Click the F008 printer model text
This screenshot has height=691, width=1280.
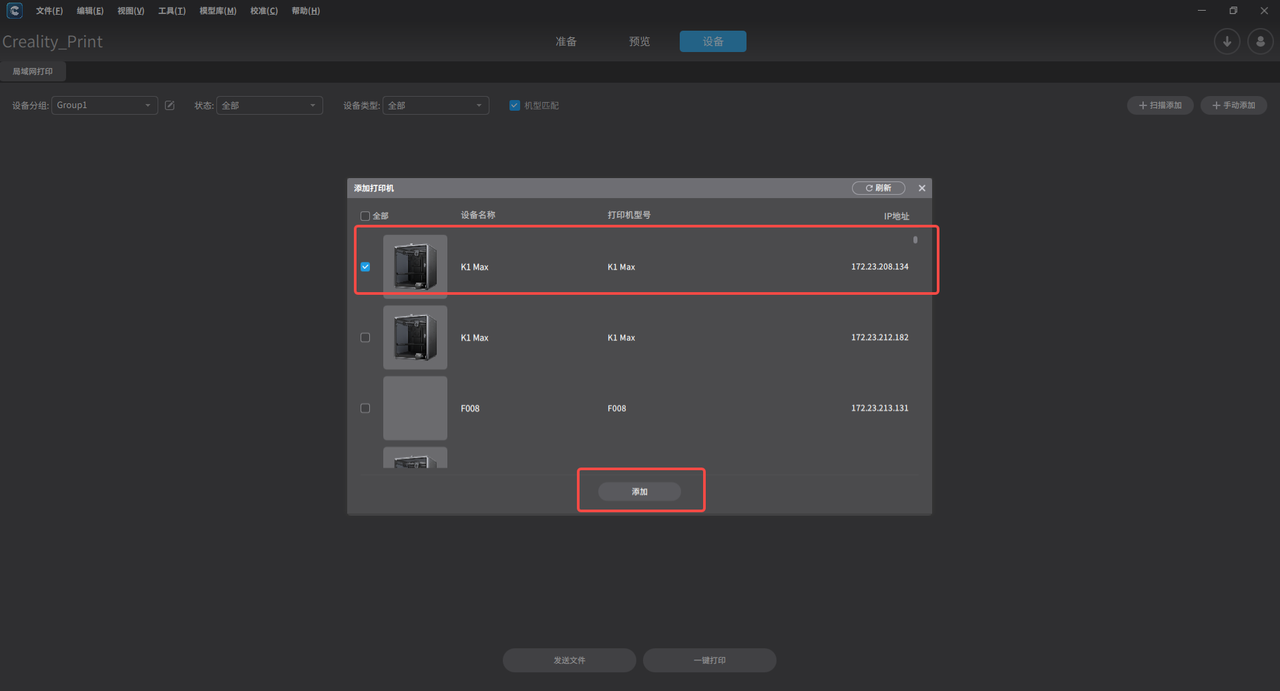(x=617, y=408)
